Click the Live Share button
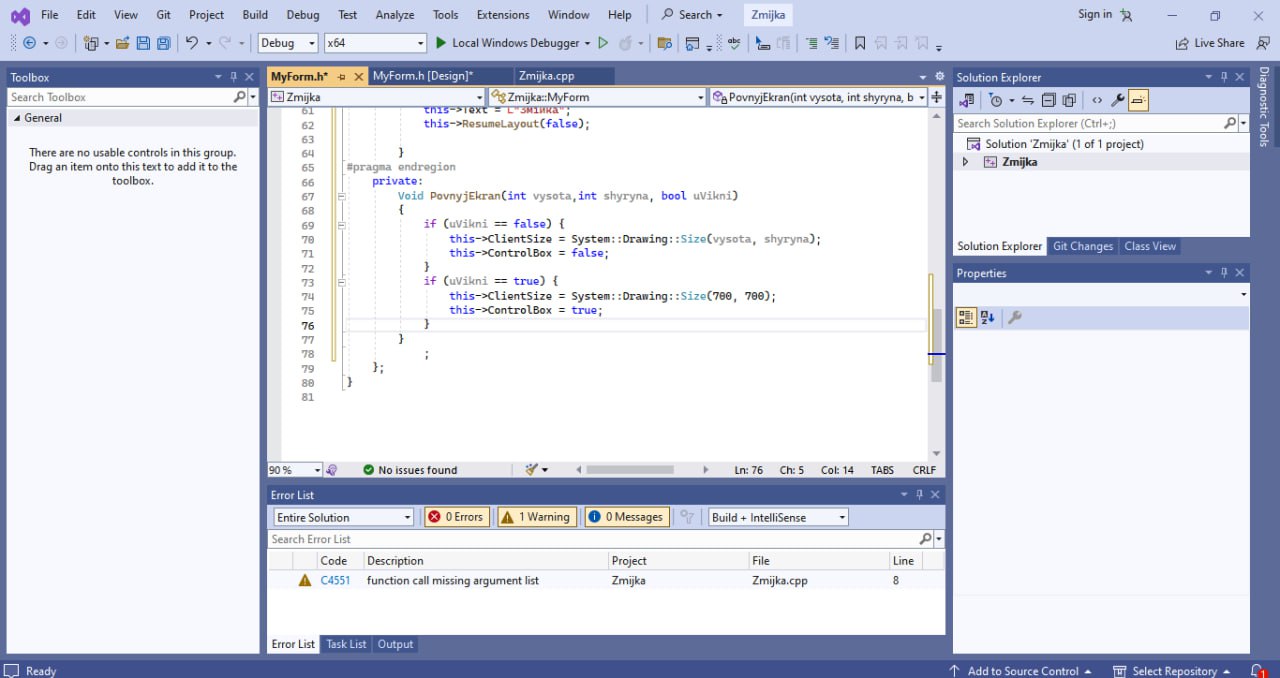The height and width of the screenshot is (678, 1280). (x=1210, y=43)
